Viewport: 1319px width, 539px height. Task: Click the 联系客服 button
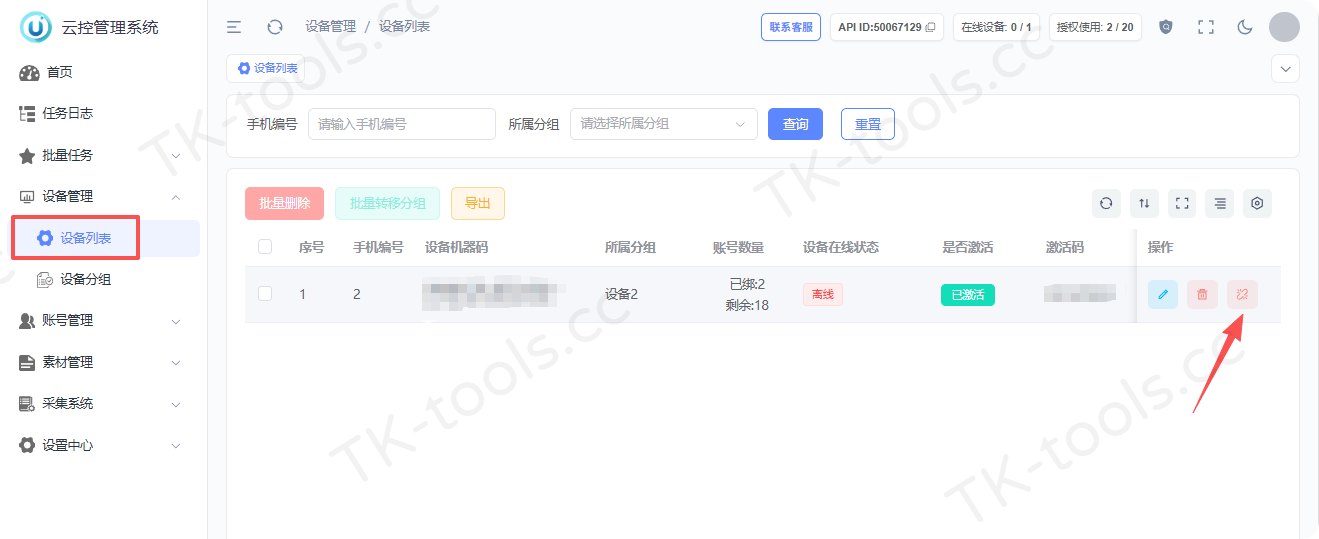[791, 27]
